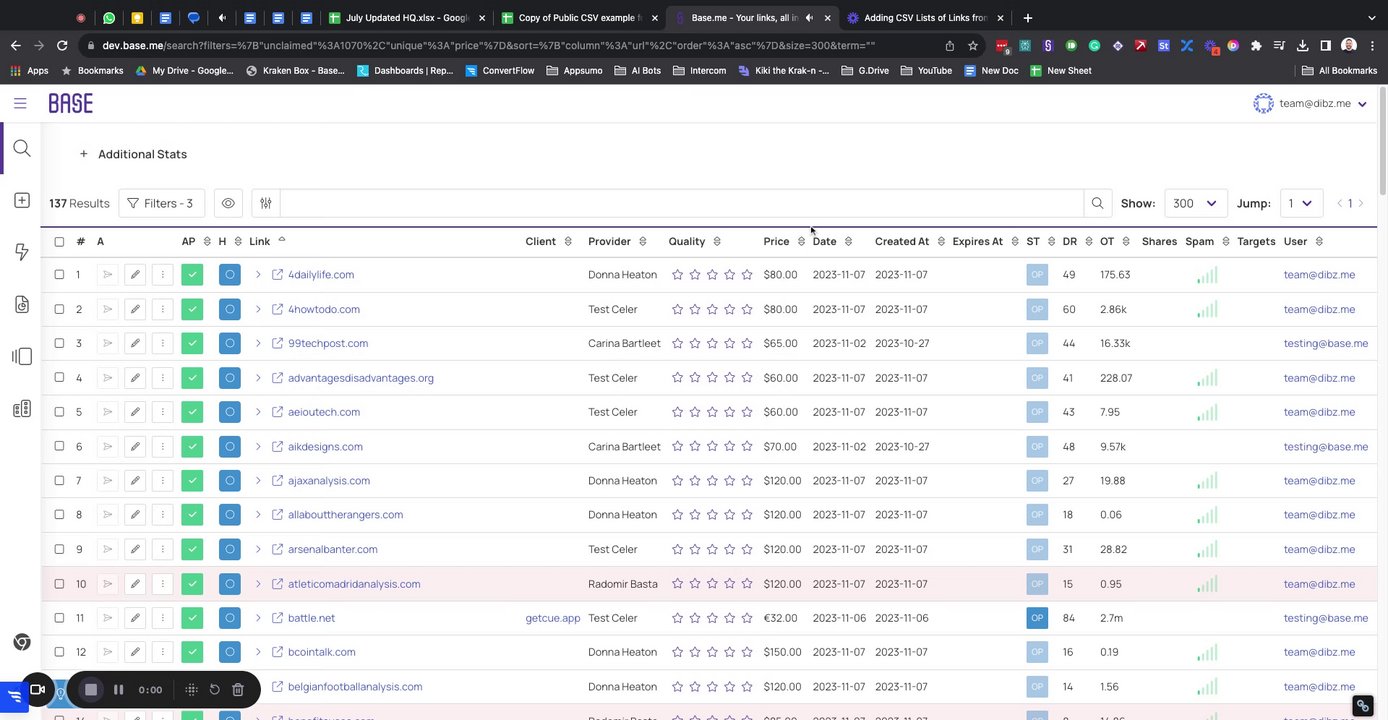
Task: Check the checkbox for row 5
Action: point(59,412)
